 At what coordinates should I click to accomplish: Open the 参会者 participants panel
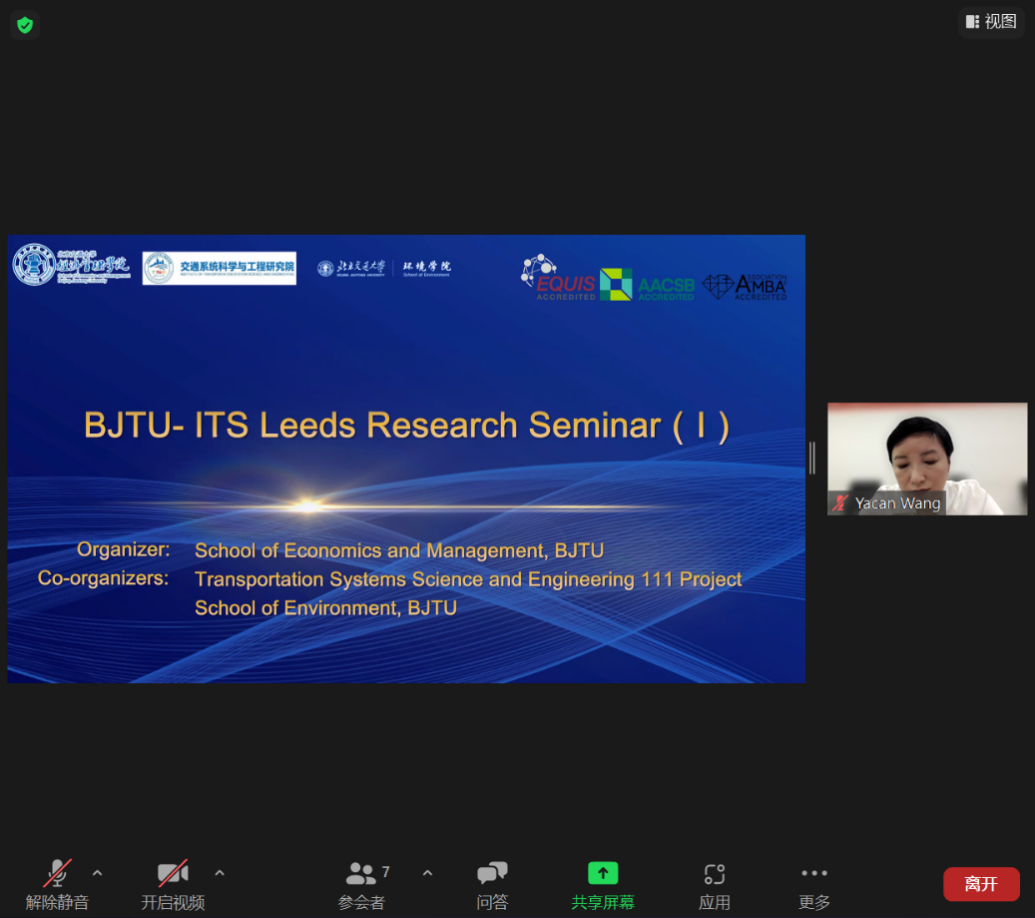362,884
